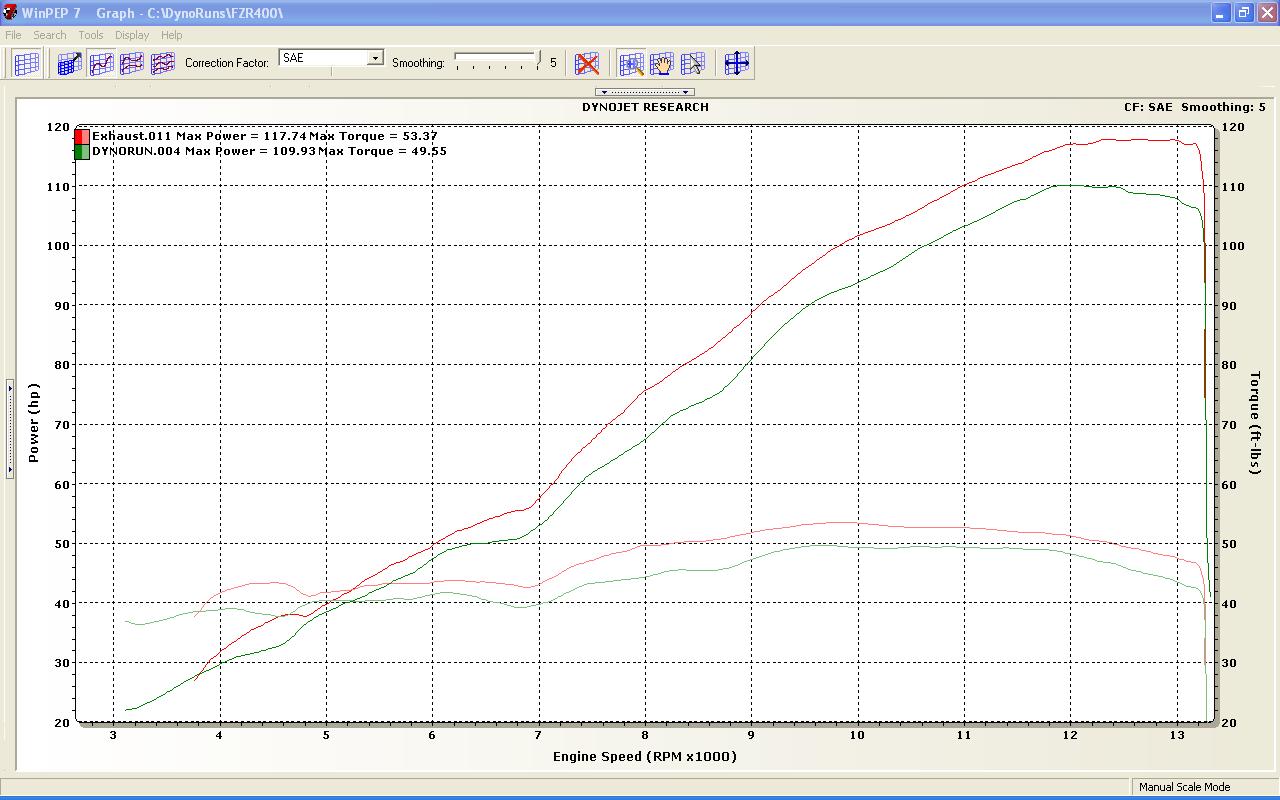Expand the top panel handle above graph
This screenshot has width=1280, height=800.
click(x=644, y=92)
